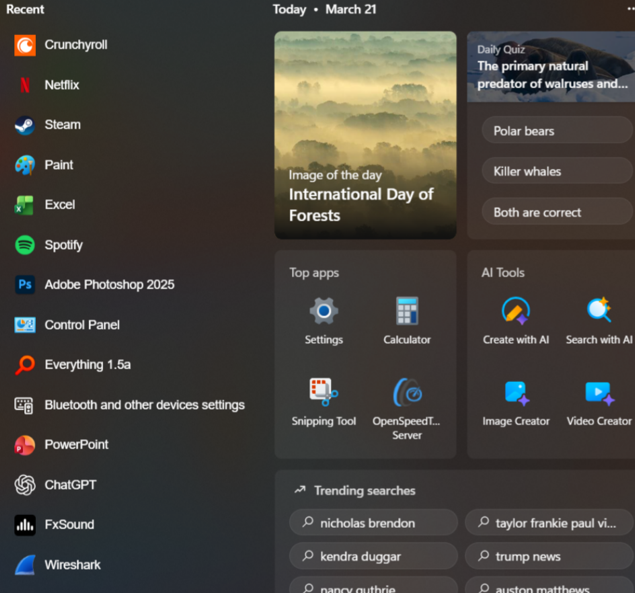The image size is (635, 594).
Task: Launch Netflix from the Recent list
Action: click(25, 85)
